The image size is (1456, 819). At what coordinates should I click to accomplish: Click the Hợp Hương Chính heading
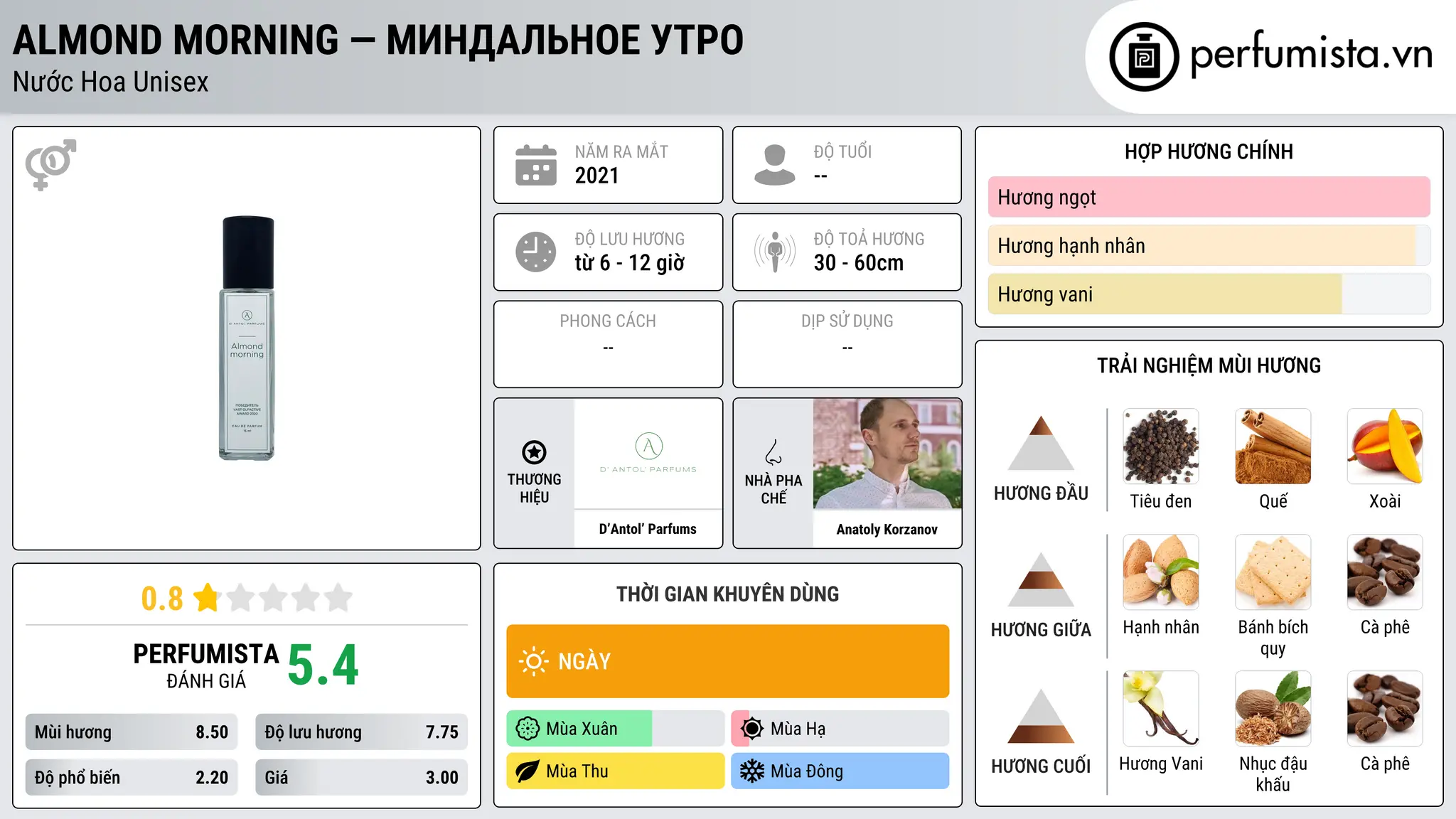(x=1209, y=151)
